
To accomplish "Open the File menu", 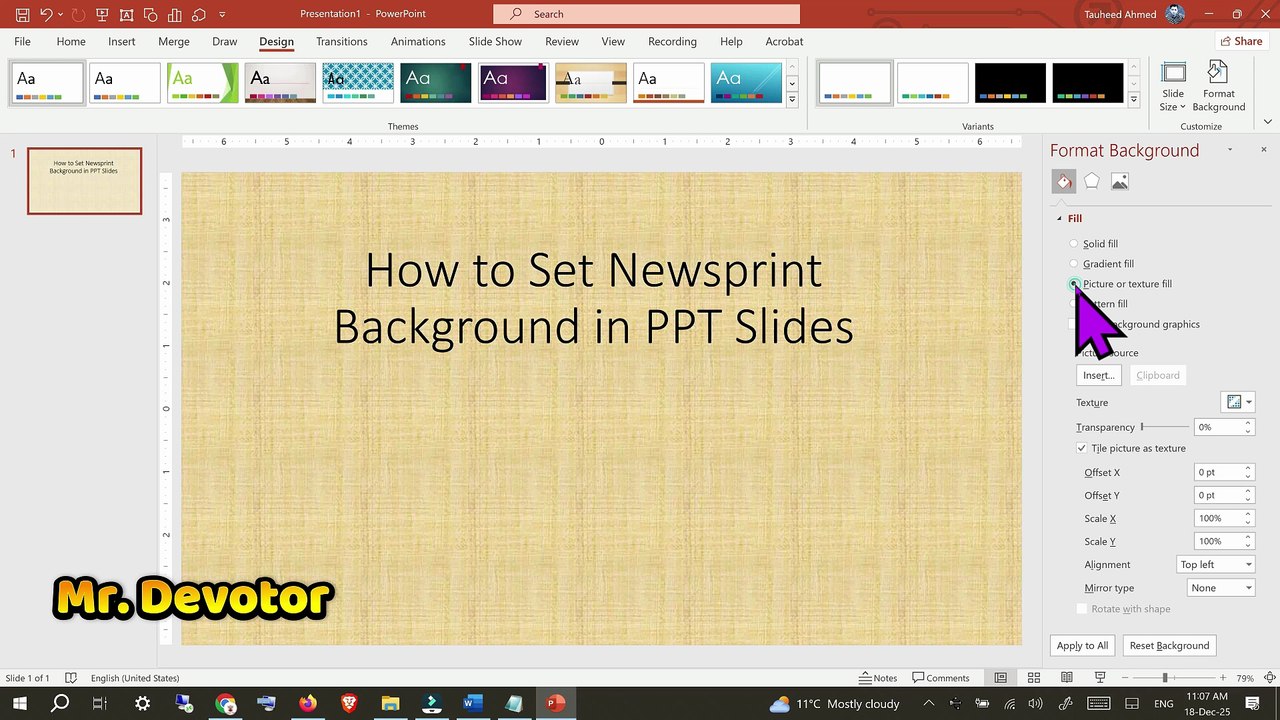I will coord(22,42).
